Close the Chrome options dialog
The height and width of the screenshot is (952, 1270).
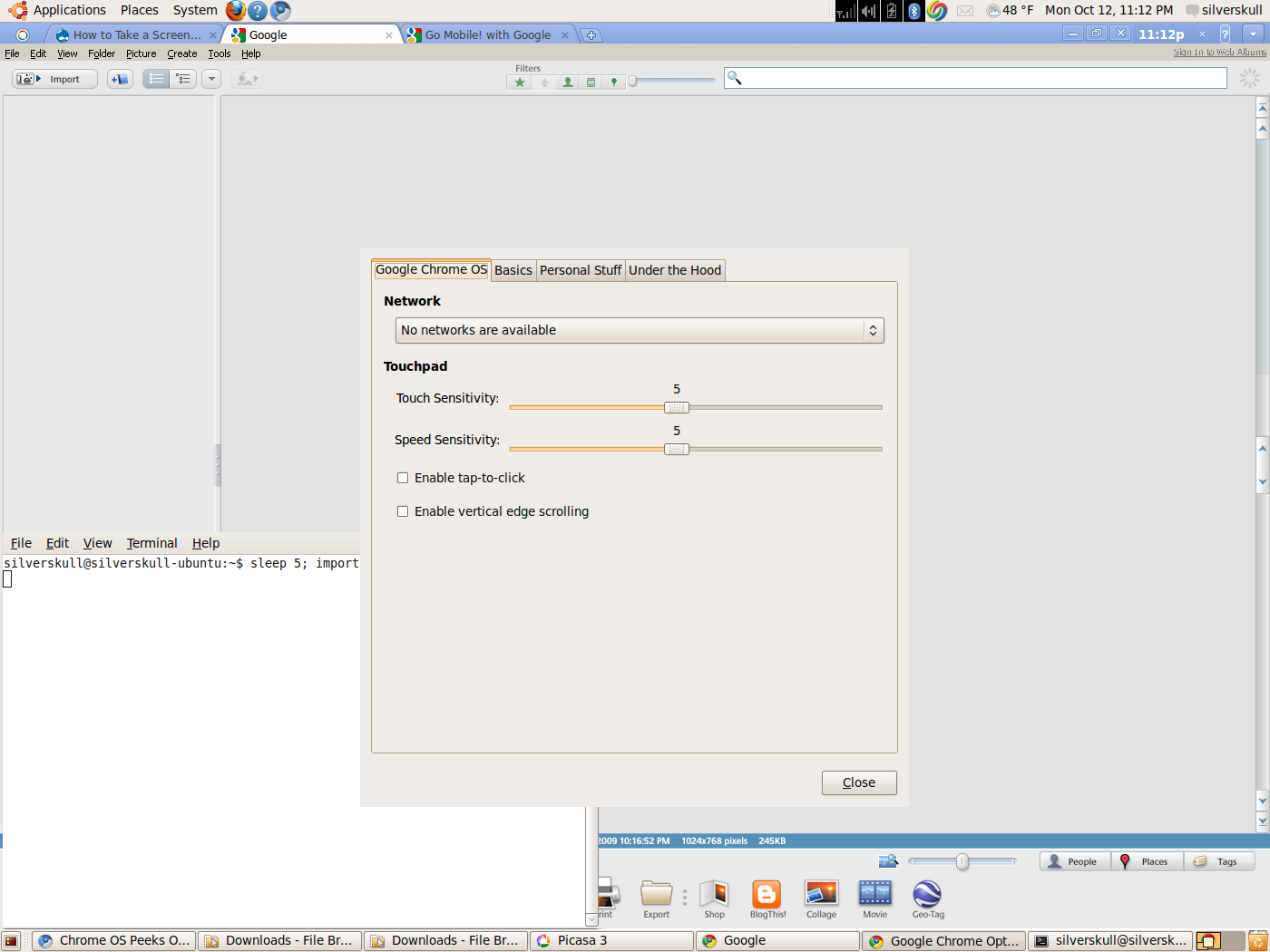click(x=859, y=782)
